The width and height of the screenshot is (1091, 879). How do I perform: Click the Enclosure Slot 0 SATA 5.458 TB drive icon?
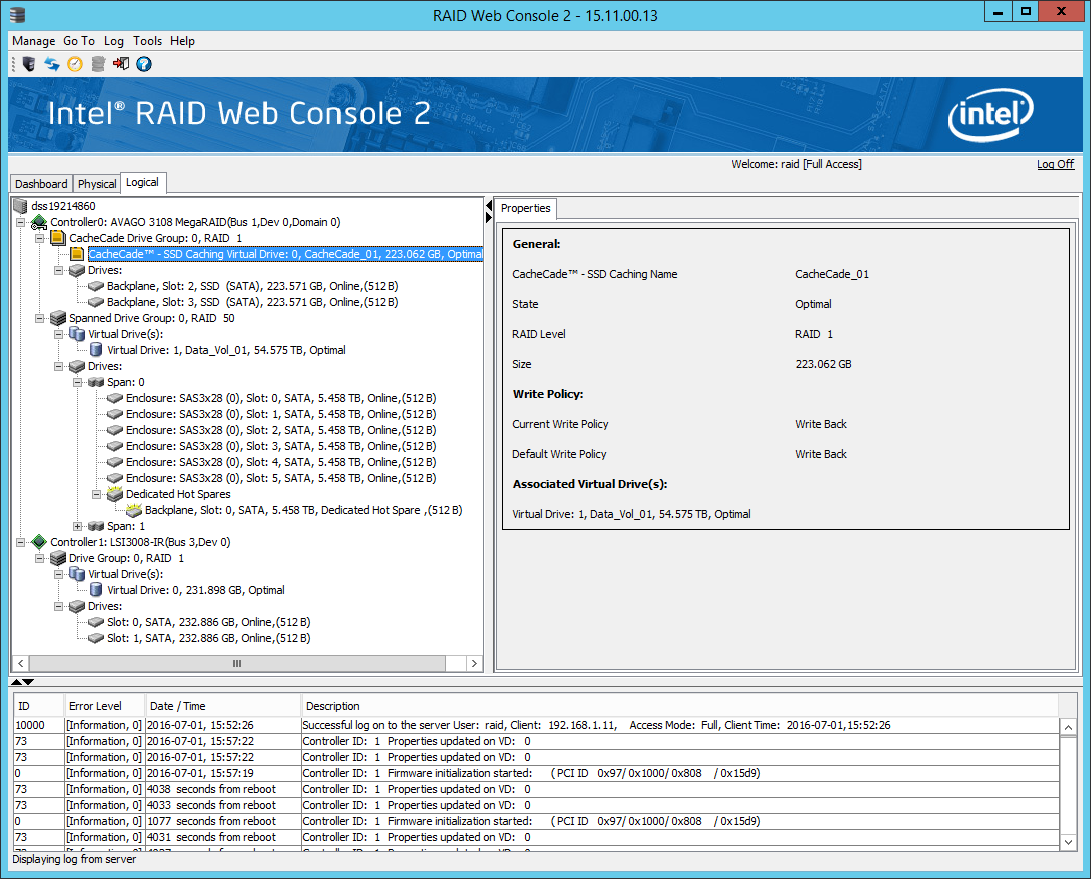115,398
